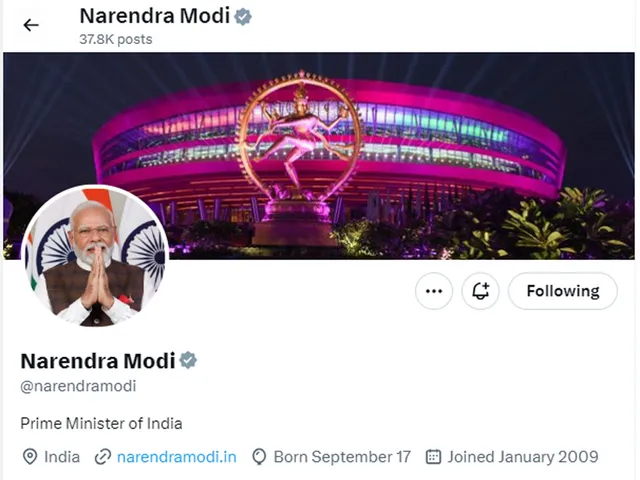Click the Narendra Modi title in the header

(153, 16)
